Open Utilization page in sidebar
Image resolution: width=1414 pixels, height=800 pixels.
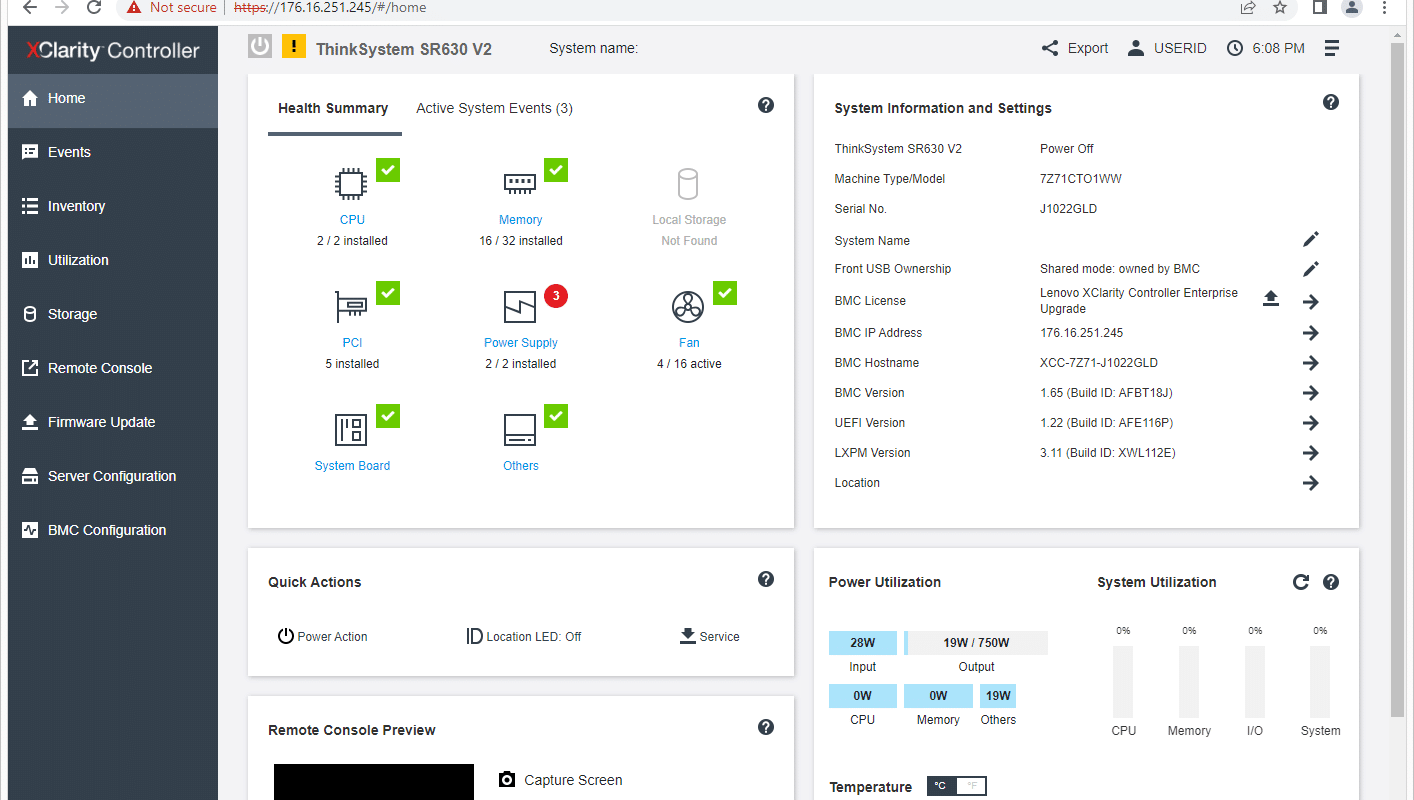[113, 260]
